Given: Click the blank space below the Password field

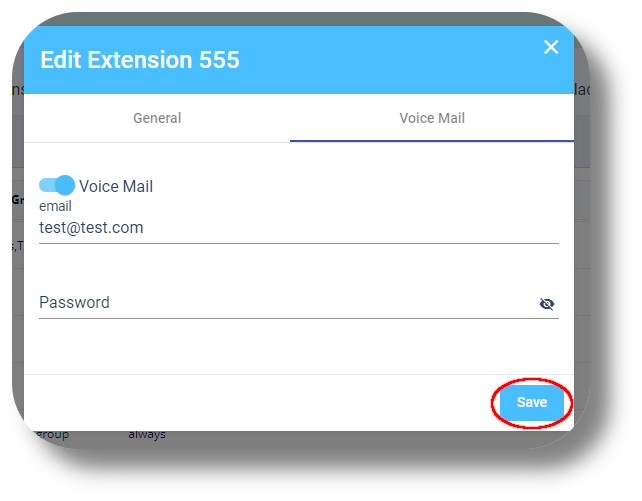Looking at the screenshot, I should click(299, 346).
